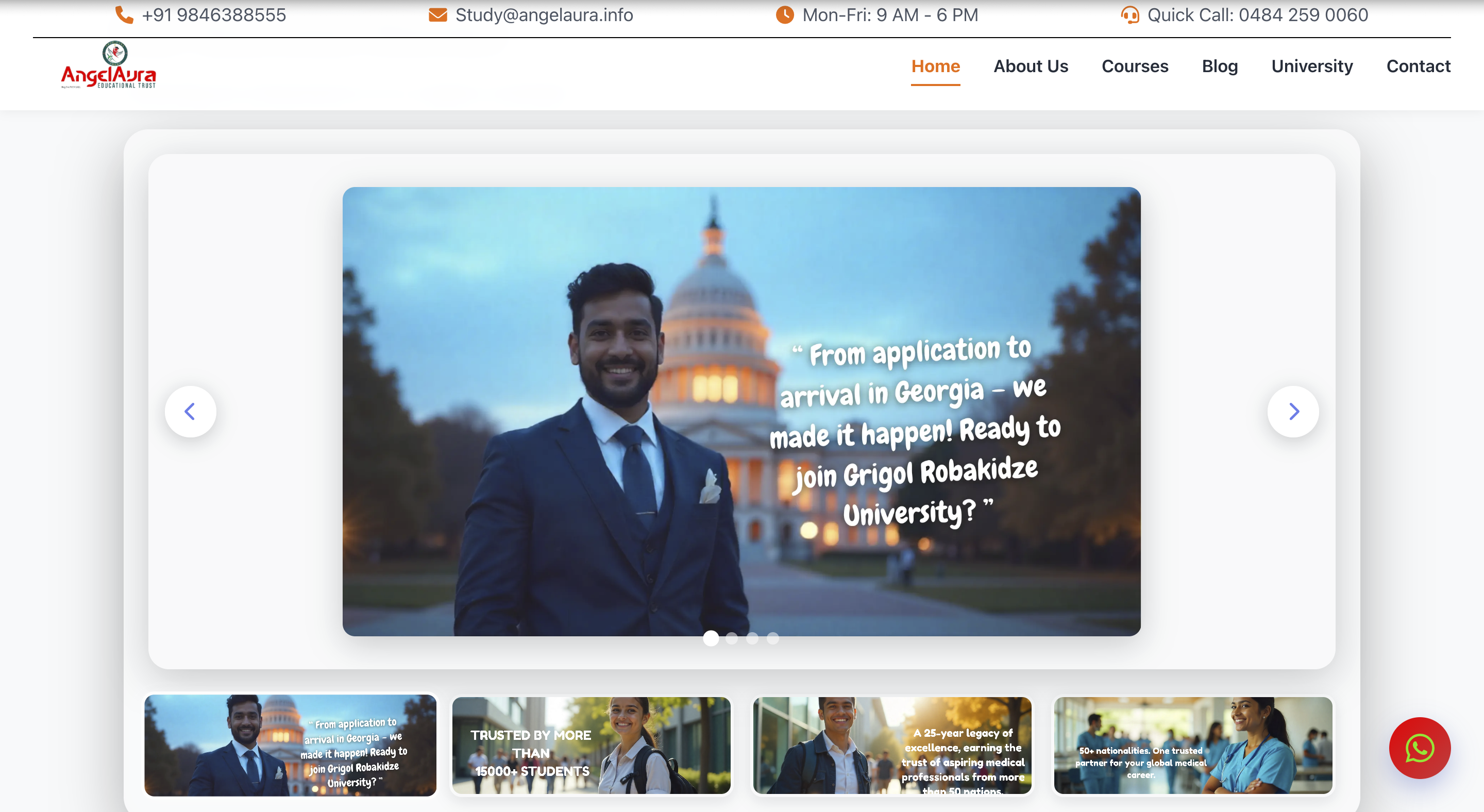Email Study@angelaura.info via the link
This screenshot has height=812, width=1484.
click(x=544, y=15)
